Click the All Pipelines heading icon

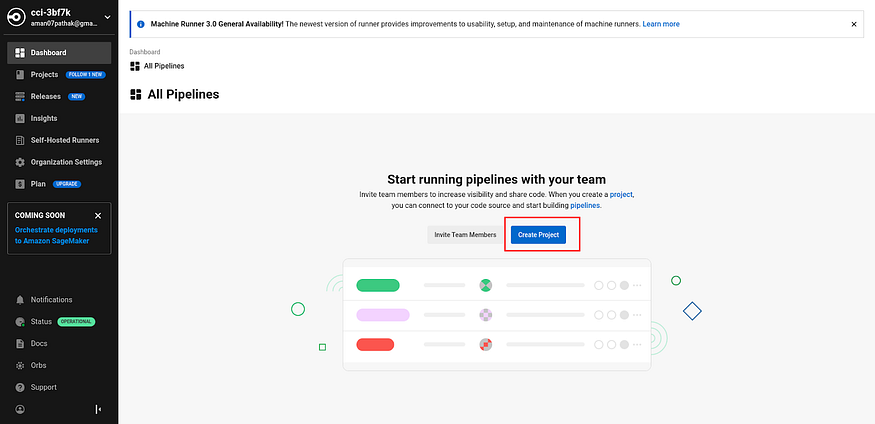tap(136, 94)
